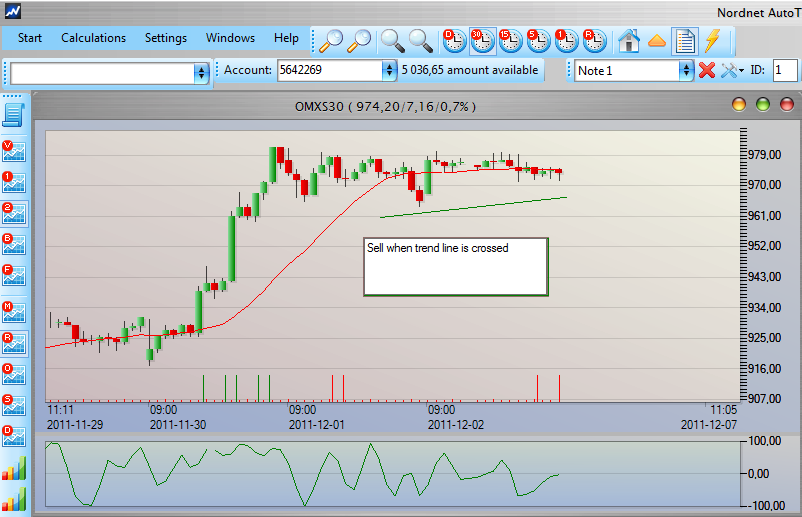Open the Calculations menu
The image size is (802, 517).
(93, 38)
